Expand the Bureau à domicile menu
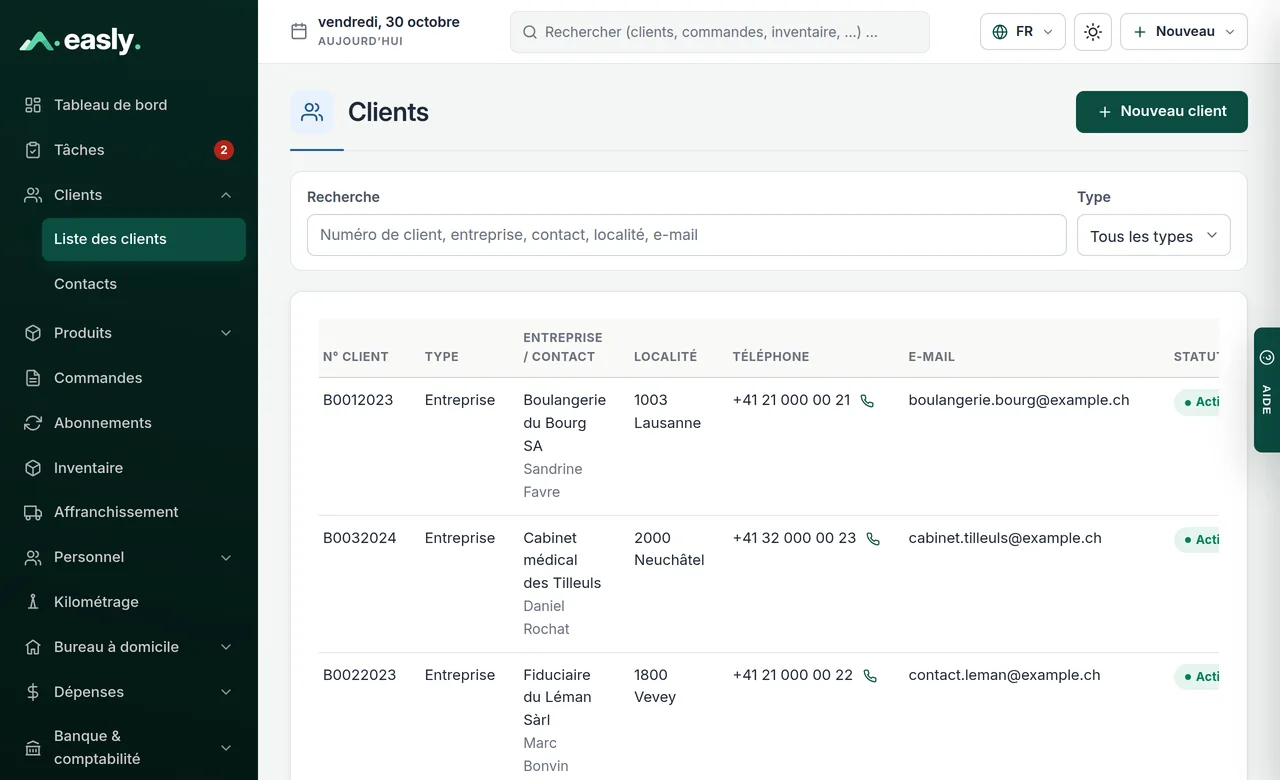Viewport: 1280px width, 780px height. [x=226, y=647]
